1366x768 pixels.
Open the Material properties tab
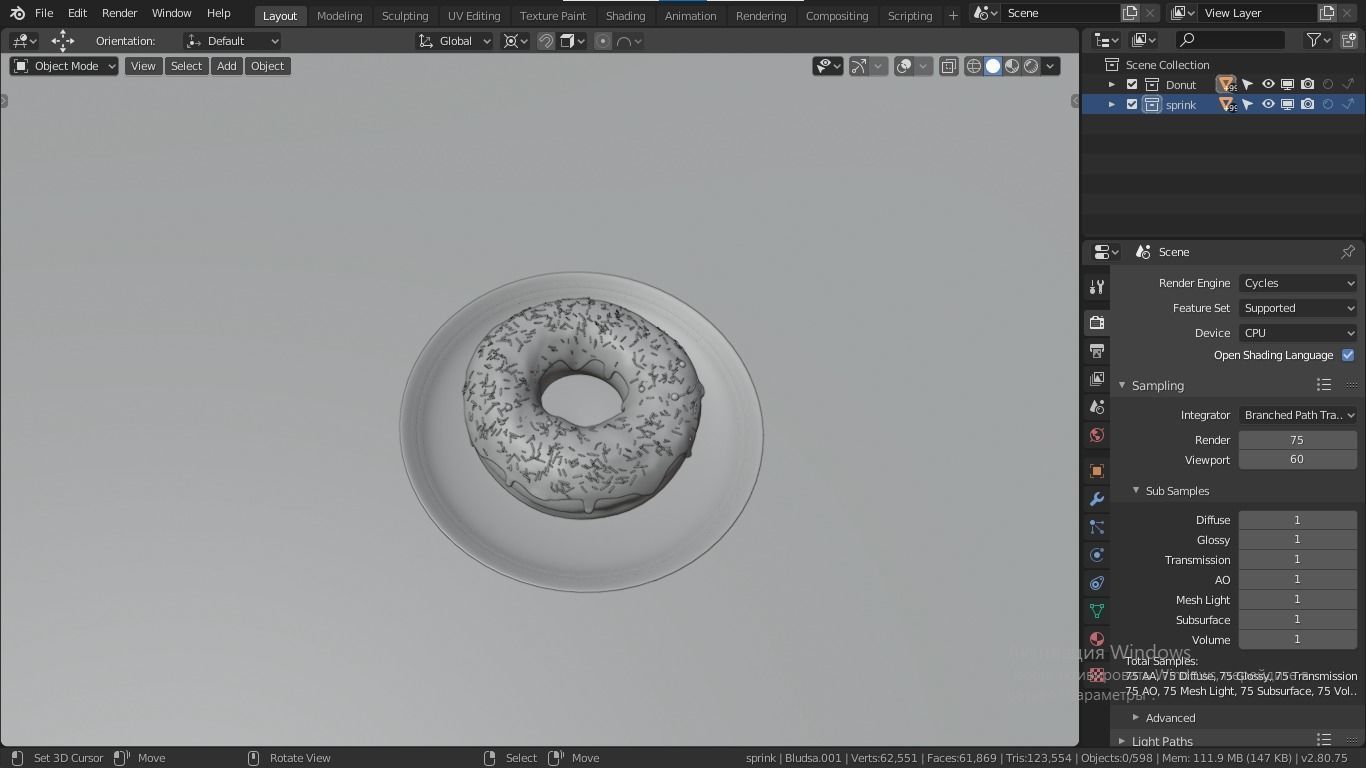tap(1097, 639)
